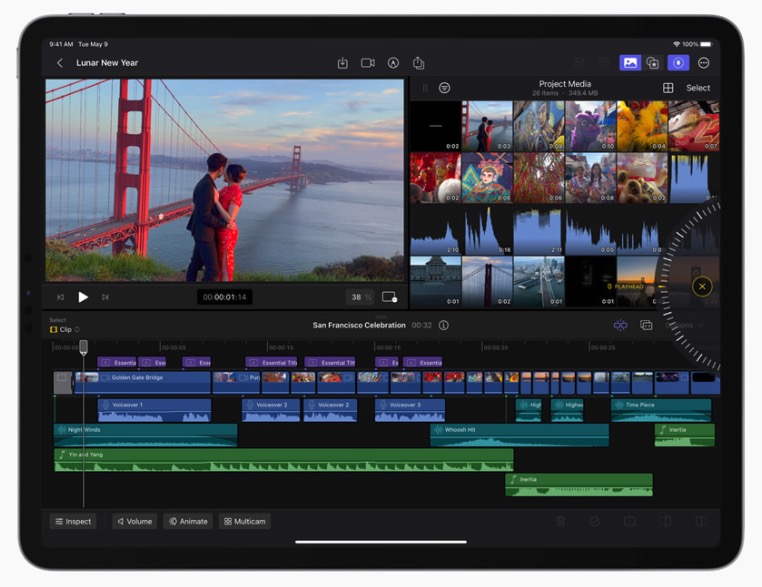Open the Clip select mode dropdown

65,329
